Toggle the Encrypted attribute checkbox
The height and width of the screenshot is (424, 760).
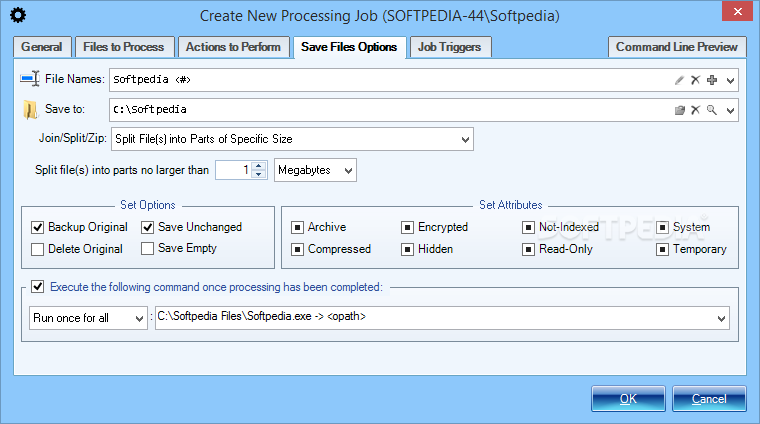408,227
